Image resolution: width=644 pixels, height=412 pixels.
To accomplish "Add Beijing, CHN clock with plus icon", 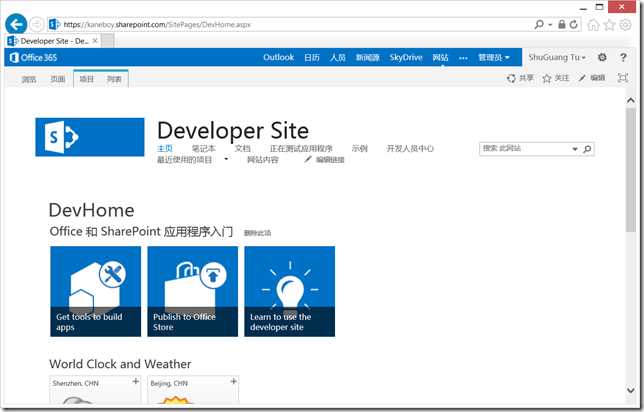I will pyautogui.click(x=233, y=382).
